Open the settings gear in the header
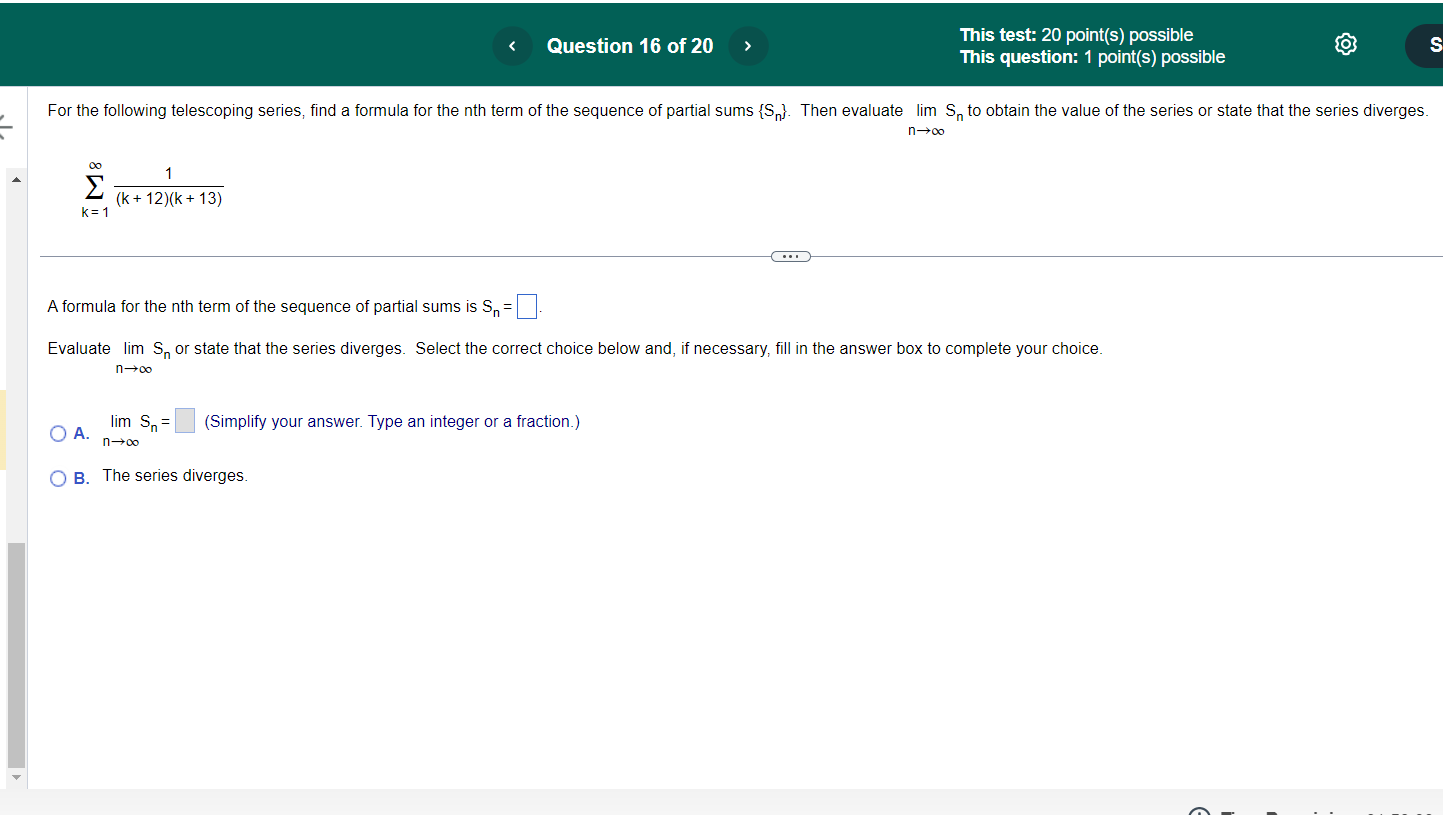Screen dimensions: 1443x815 point(1345,44)
